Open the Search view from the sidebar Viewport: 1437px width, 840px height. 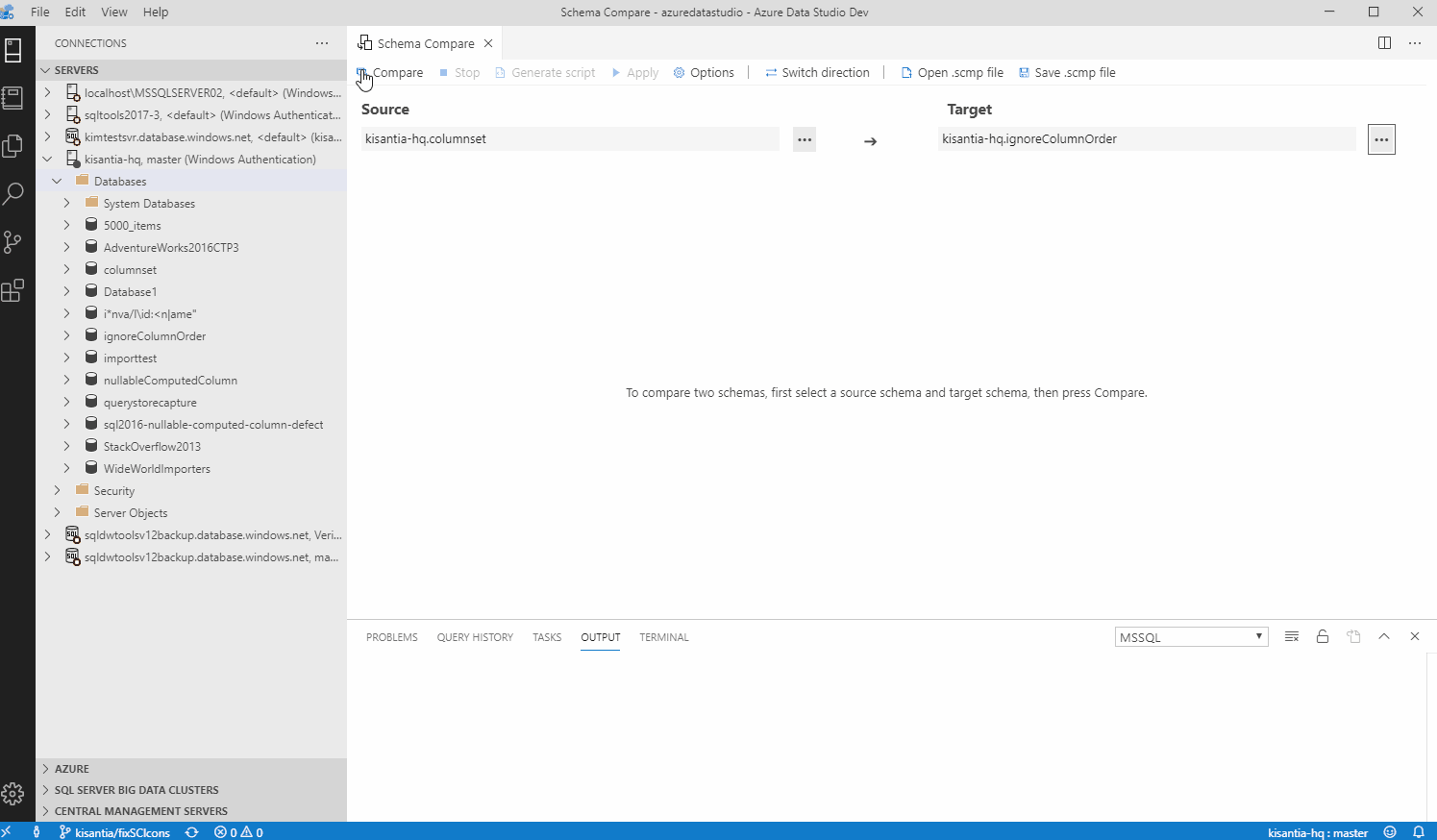[x=13, y=194]
